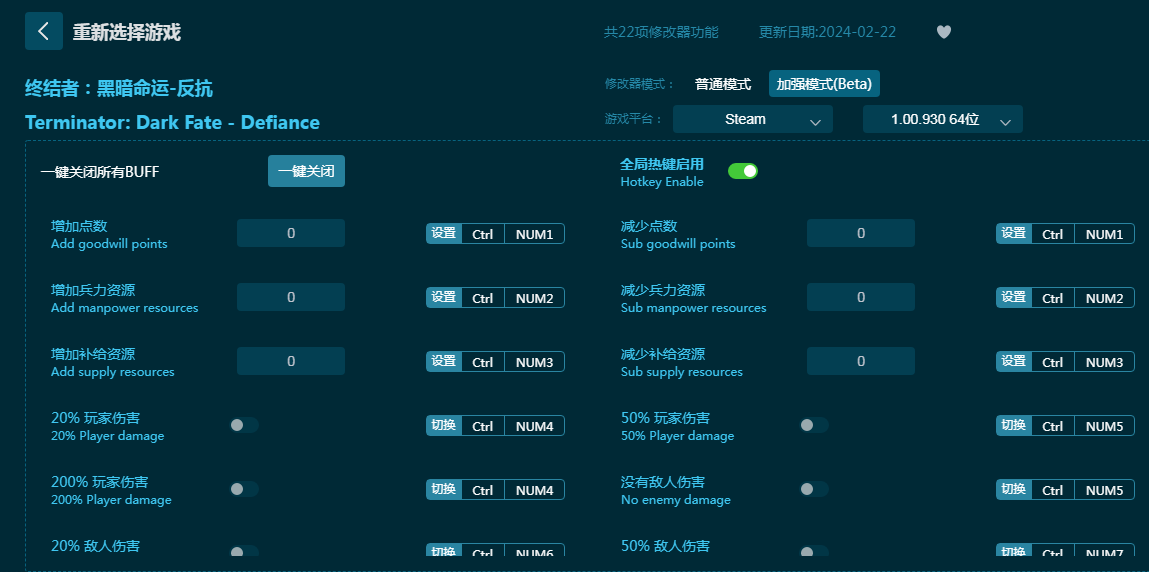This screenshot has width=1149, height=572.
Task: Click NUM2 key of Sub manpower resources hotkey
Action: [1104, 297]
